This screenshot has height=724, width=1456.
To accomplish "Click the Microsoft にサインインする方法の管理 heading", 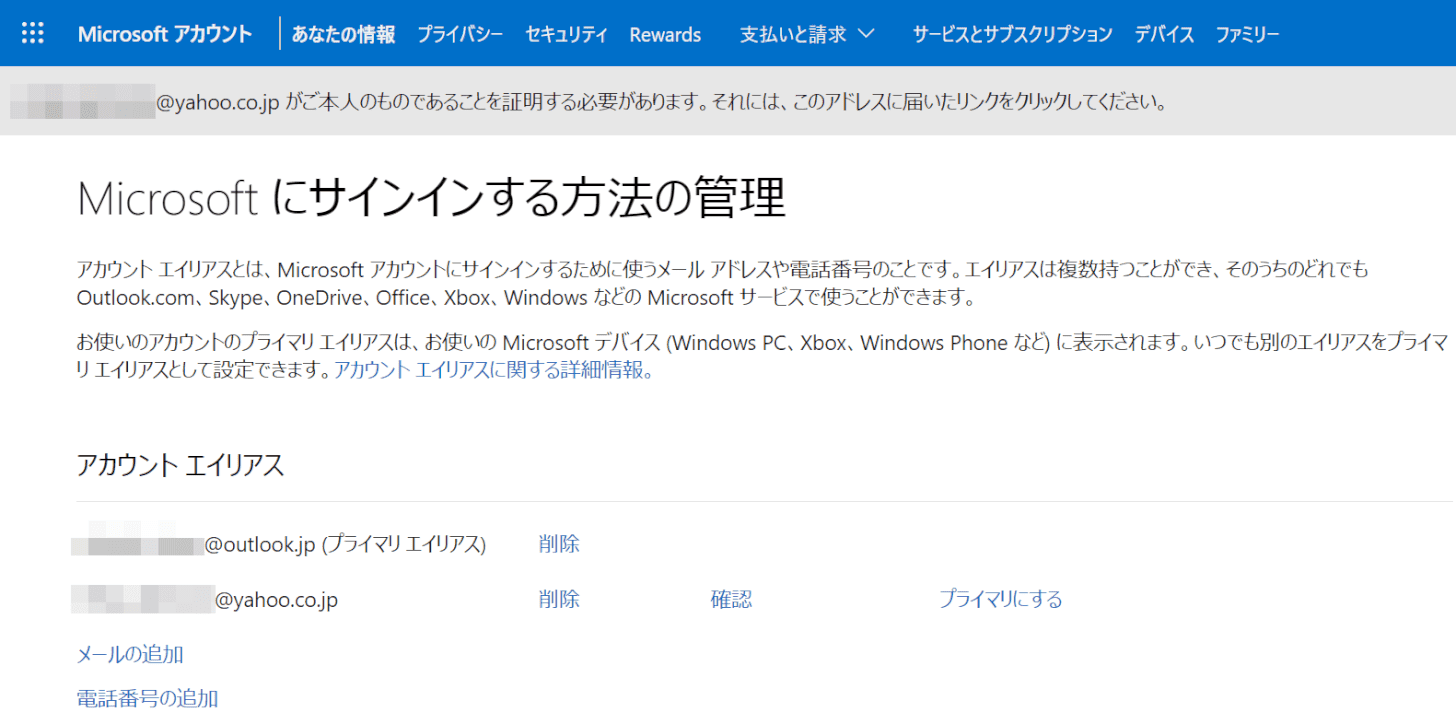I will [431, 198].
